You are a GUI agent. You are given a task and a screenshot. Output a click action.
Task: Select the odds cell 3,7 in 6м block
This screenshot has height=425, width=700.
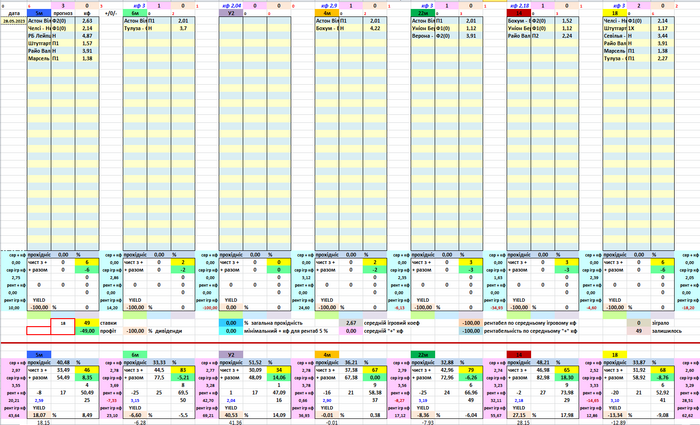[x=183, y=28]
